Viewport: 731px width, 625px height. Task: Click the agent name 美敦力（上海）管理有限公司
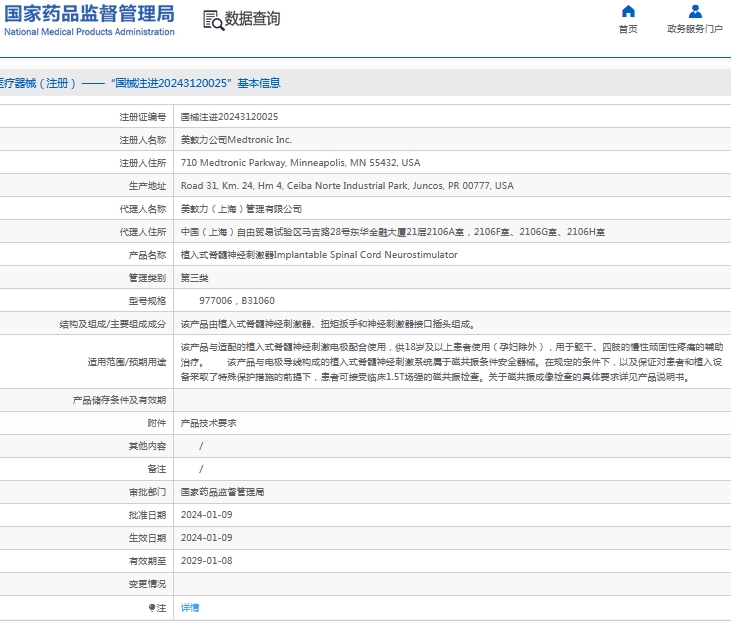(241, 209)
